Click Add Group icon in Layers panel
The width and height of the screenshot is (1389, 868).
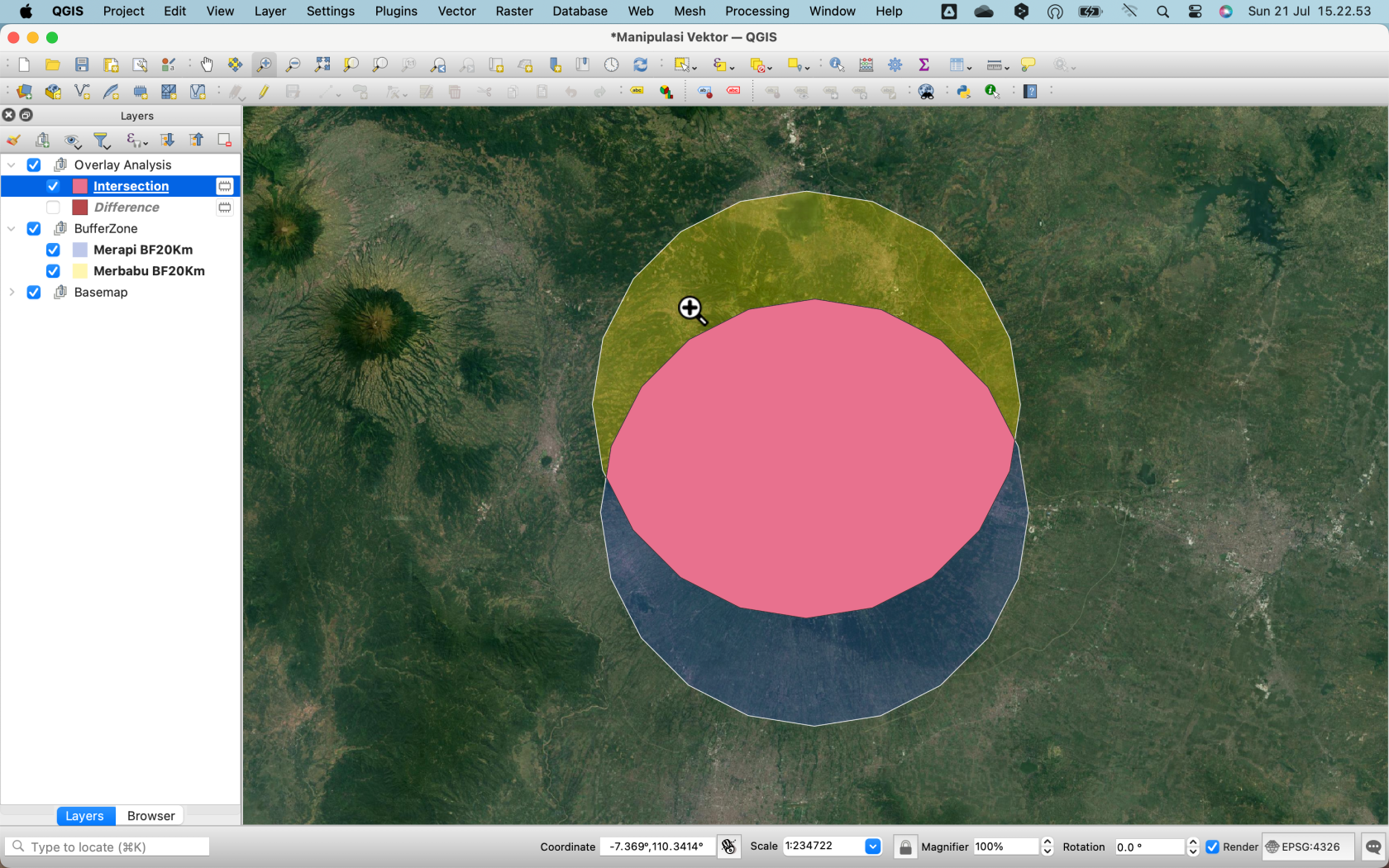[x=43, y=141]
